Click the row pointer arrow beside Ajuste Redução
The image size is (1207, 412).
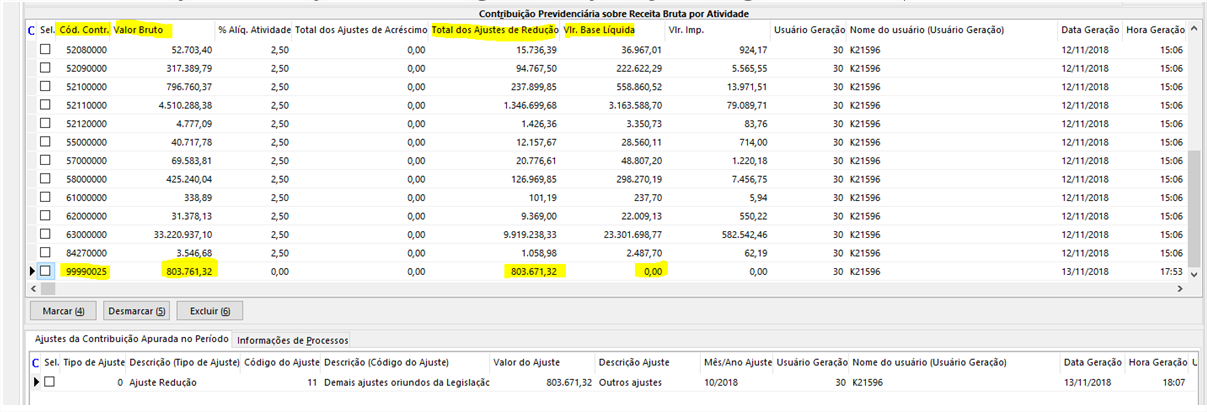pos(38,382)
